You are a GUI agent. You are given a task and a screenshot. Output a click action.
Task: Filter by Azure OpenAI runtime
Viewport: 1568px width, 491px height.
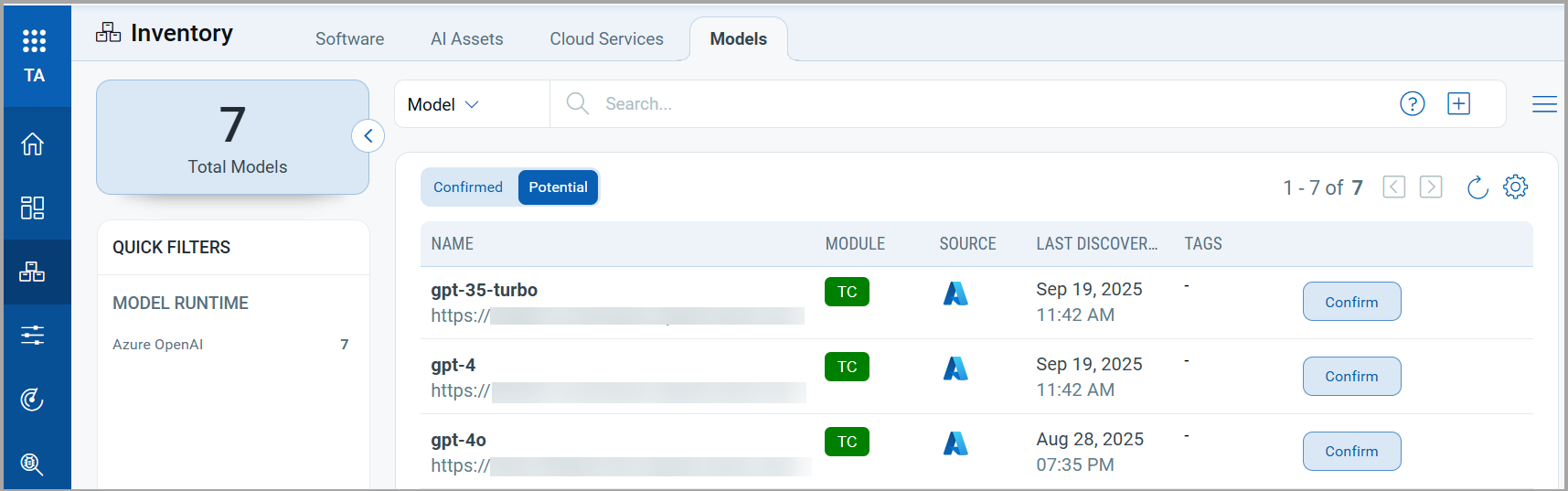coord(158,345)
